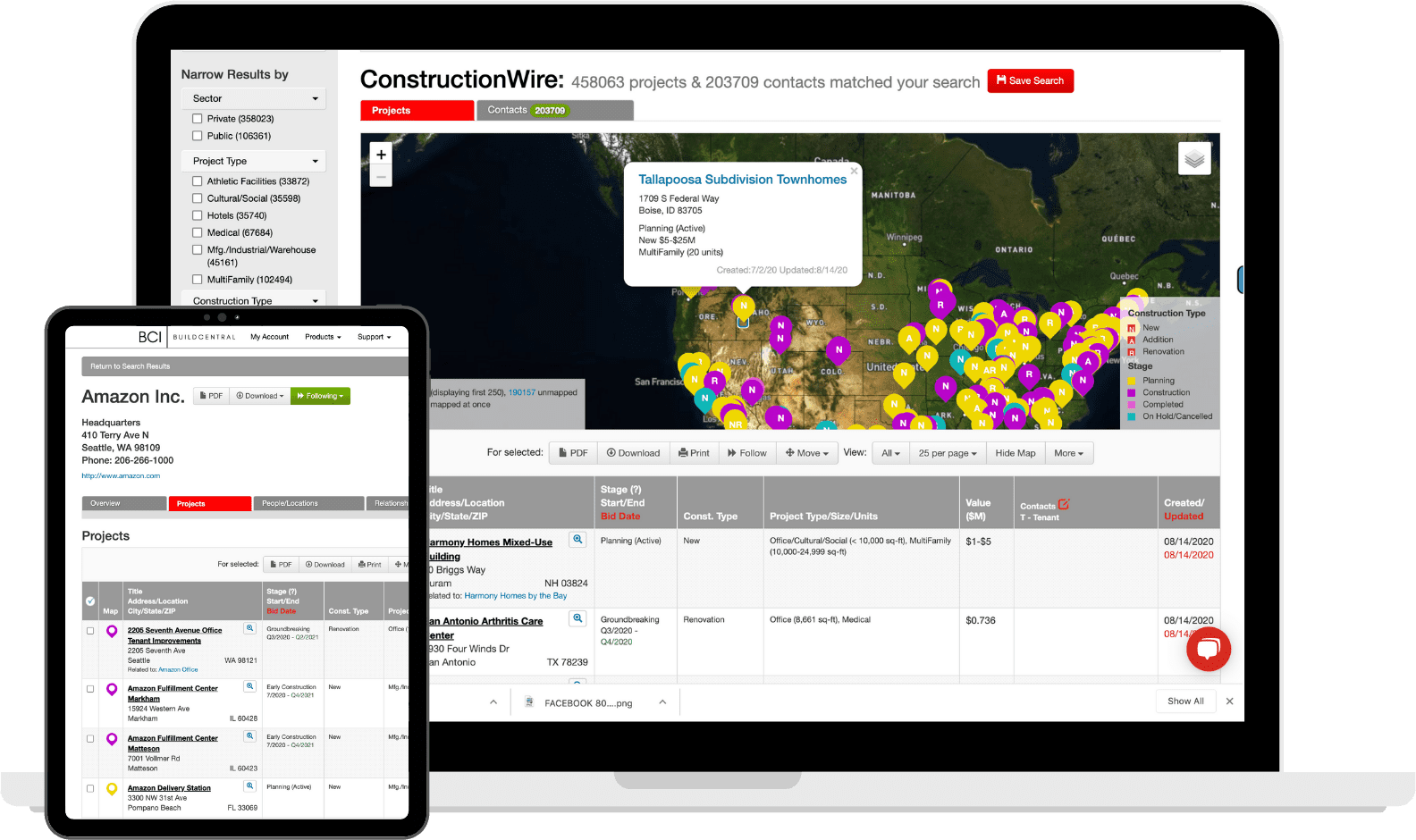The width and height of the screenshot is (1416, 840).
Task: Click Download in the laptop For-selected toolbar
Action: point(633,453)
